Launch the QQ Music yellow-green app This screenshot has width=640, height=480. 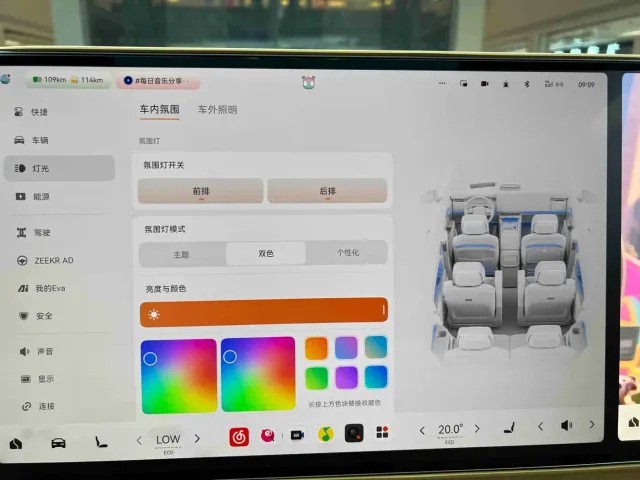coord(325,434)
